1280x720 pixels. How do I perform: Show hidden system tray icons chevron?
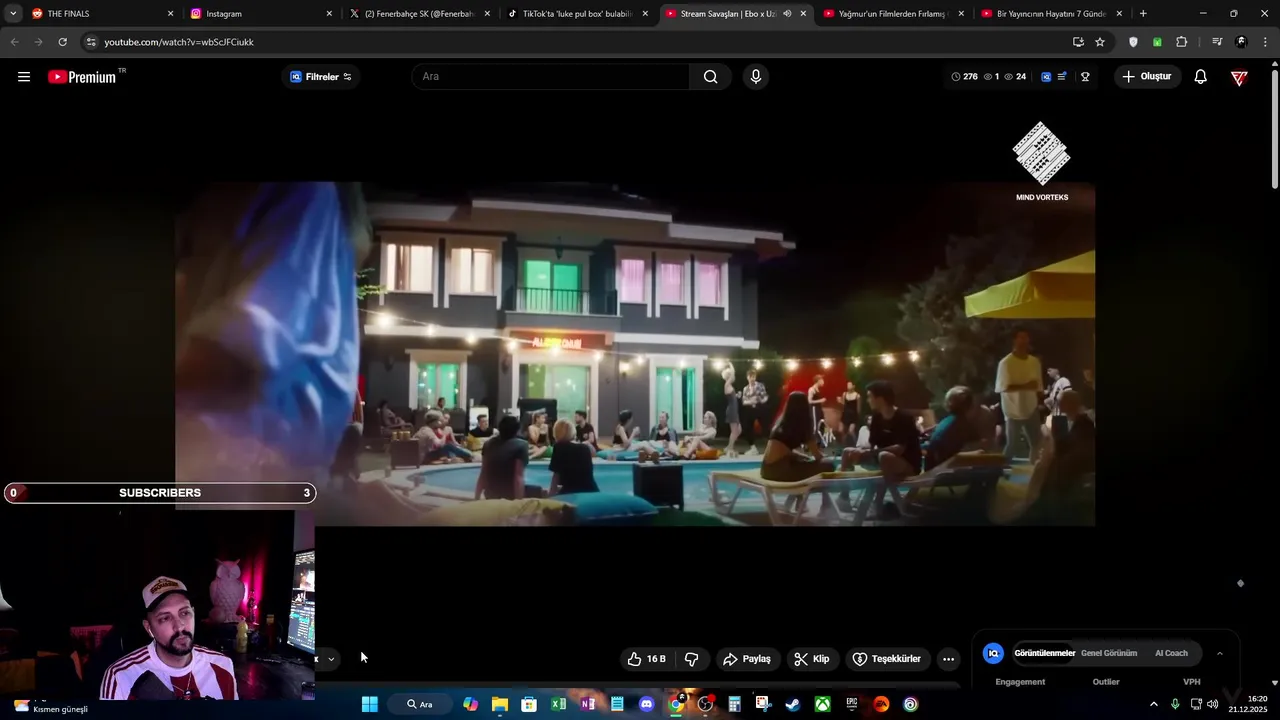(1153, 704)
